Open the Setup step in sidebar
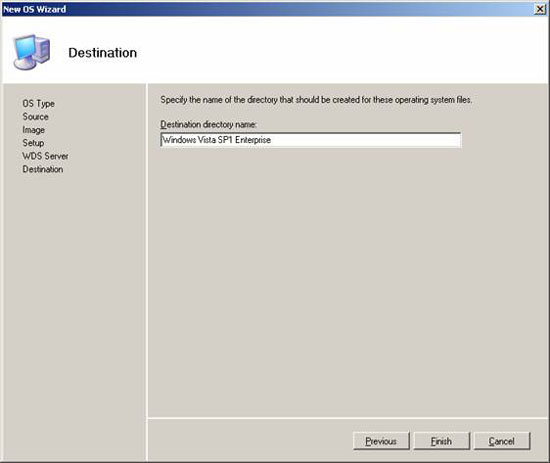This screenshot has width=550, height=463. tap(33, 143)
